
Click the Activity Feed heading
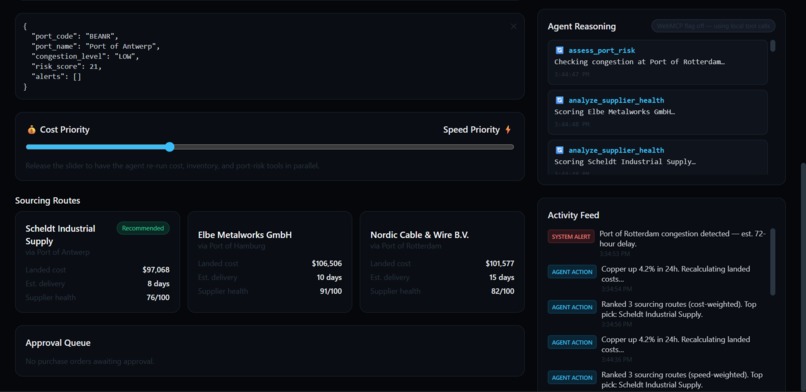tap(573, 215)
